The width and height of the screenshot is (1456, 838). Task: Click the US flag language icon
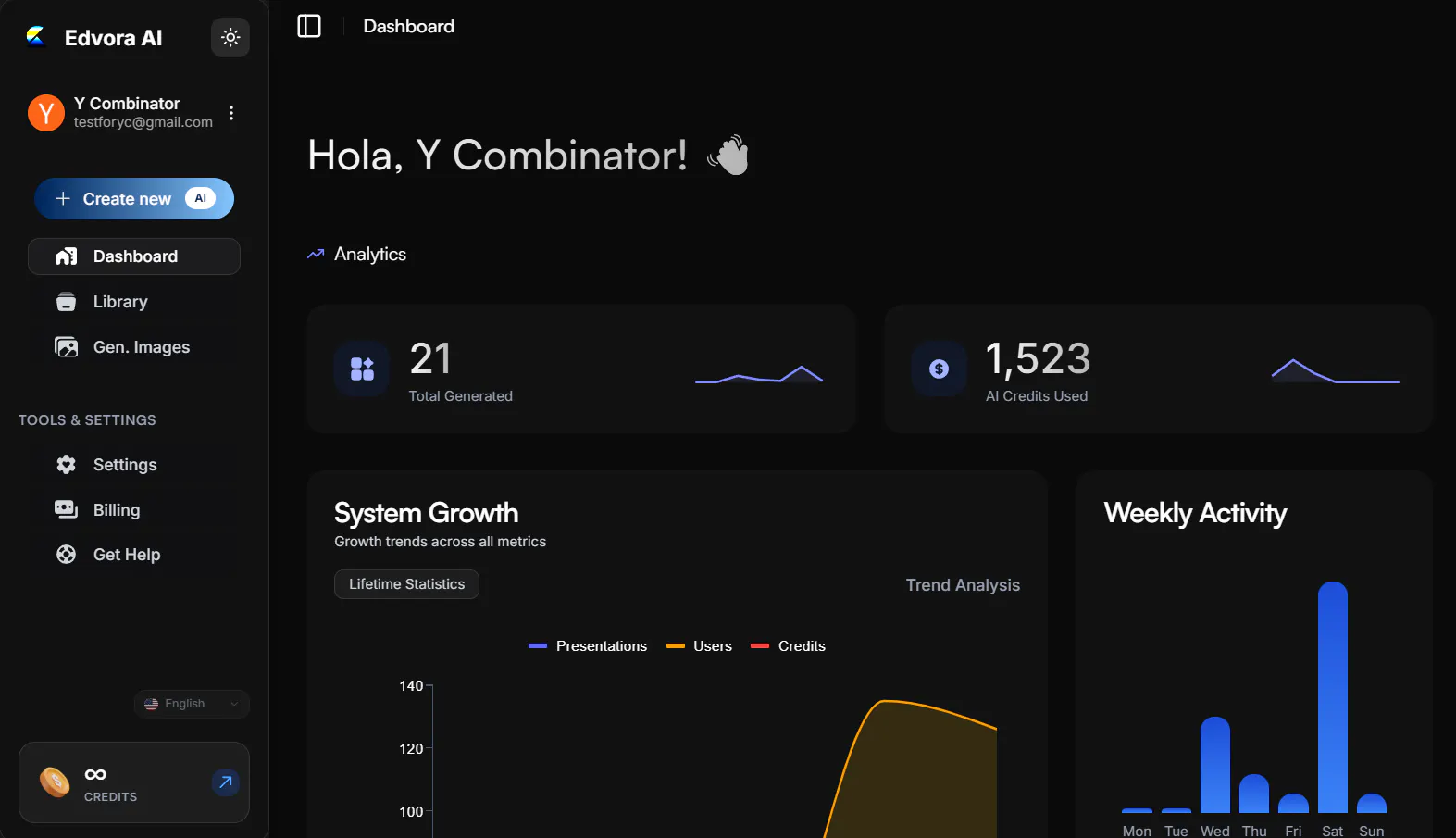point(152,704)
